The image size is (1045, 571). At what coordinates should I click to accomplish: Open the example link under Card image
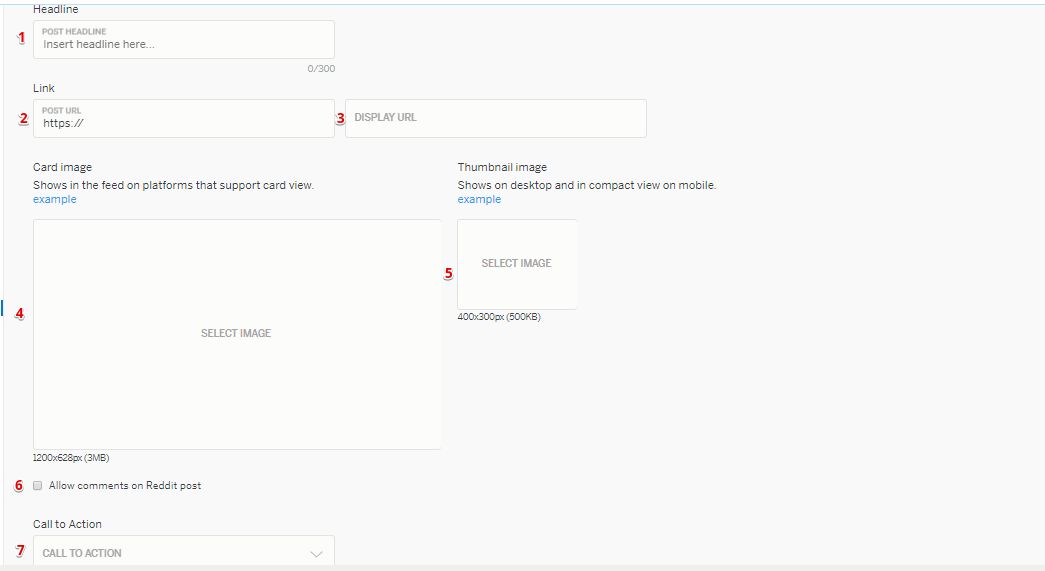pos(54,199)
